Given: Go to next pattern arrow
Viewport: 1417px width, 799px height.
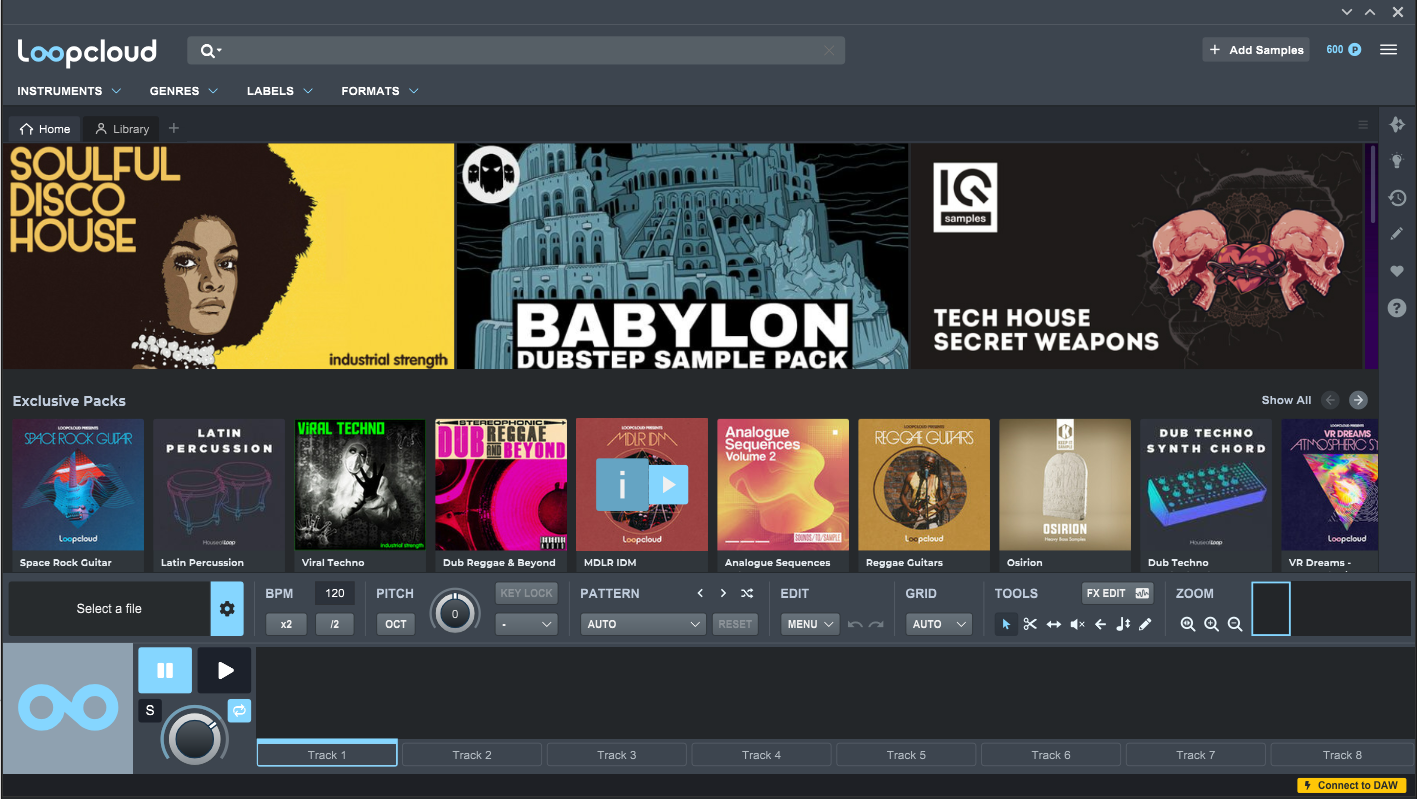Looking at the screenshot, I should click(723, 593).
